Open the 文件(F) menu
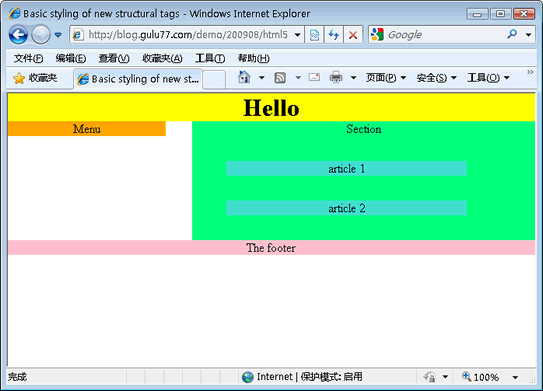 (x=28, y=58)
